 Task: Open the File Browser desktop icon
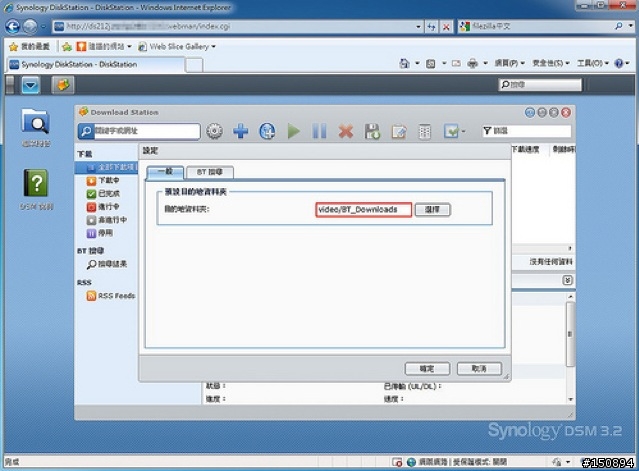coord(36,128)
